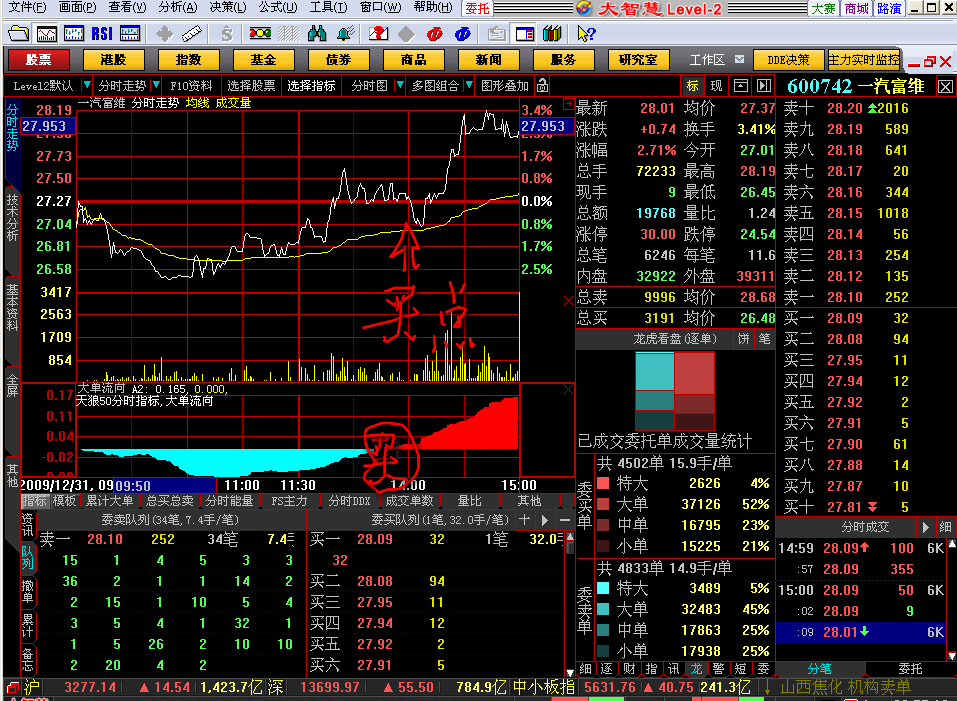Toggle the 现 button in chart header
The height and width of the screenshot is (701, 957).
(717, 85)
